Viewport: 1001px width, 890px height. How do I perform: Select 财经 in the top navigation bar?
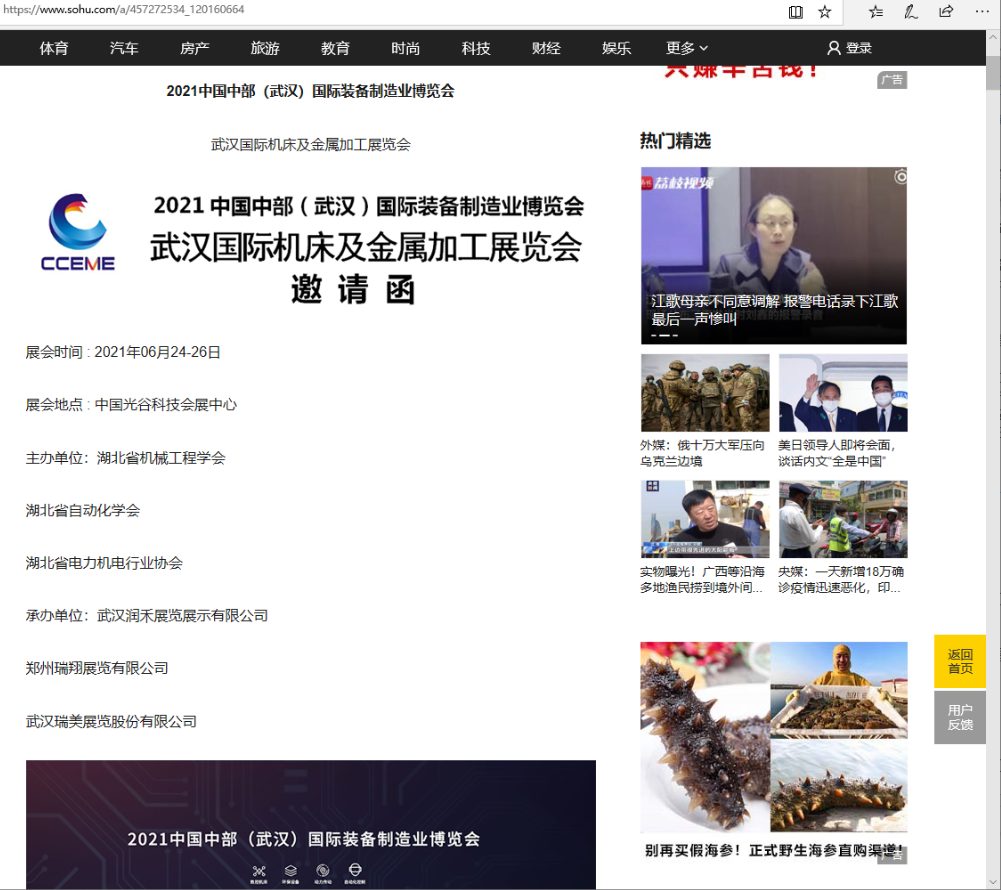[546, 48]
